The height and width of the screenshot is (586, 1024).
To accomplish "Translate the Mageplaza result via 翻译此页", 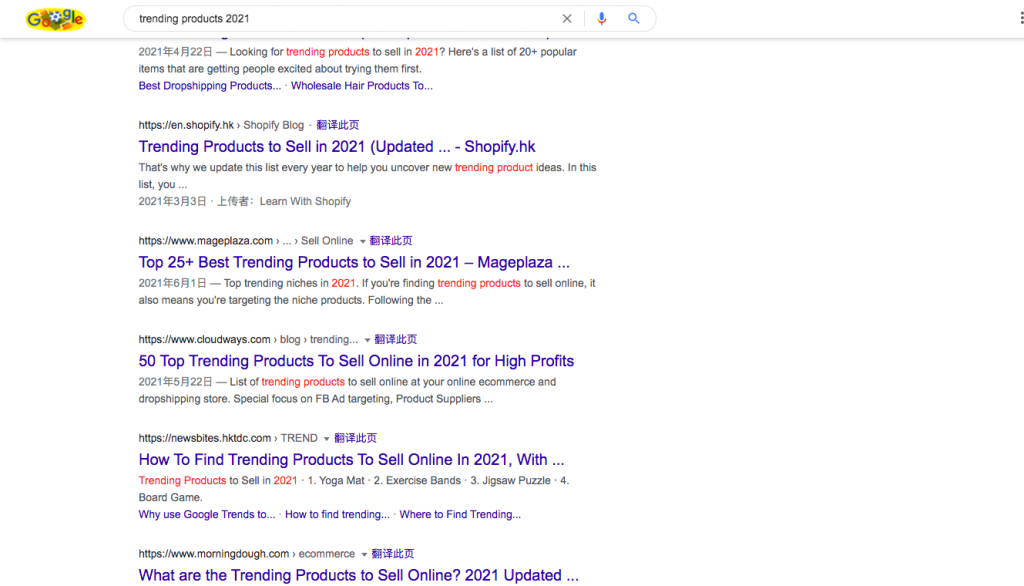I will (391, 240).
